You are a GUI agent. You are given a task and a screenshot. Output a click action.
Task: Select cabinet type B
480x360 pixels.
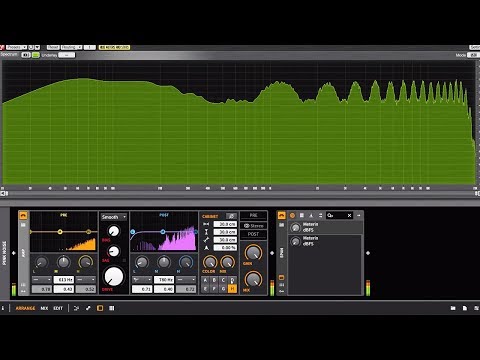(x=214, y=280)
